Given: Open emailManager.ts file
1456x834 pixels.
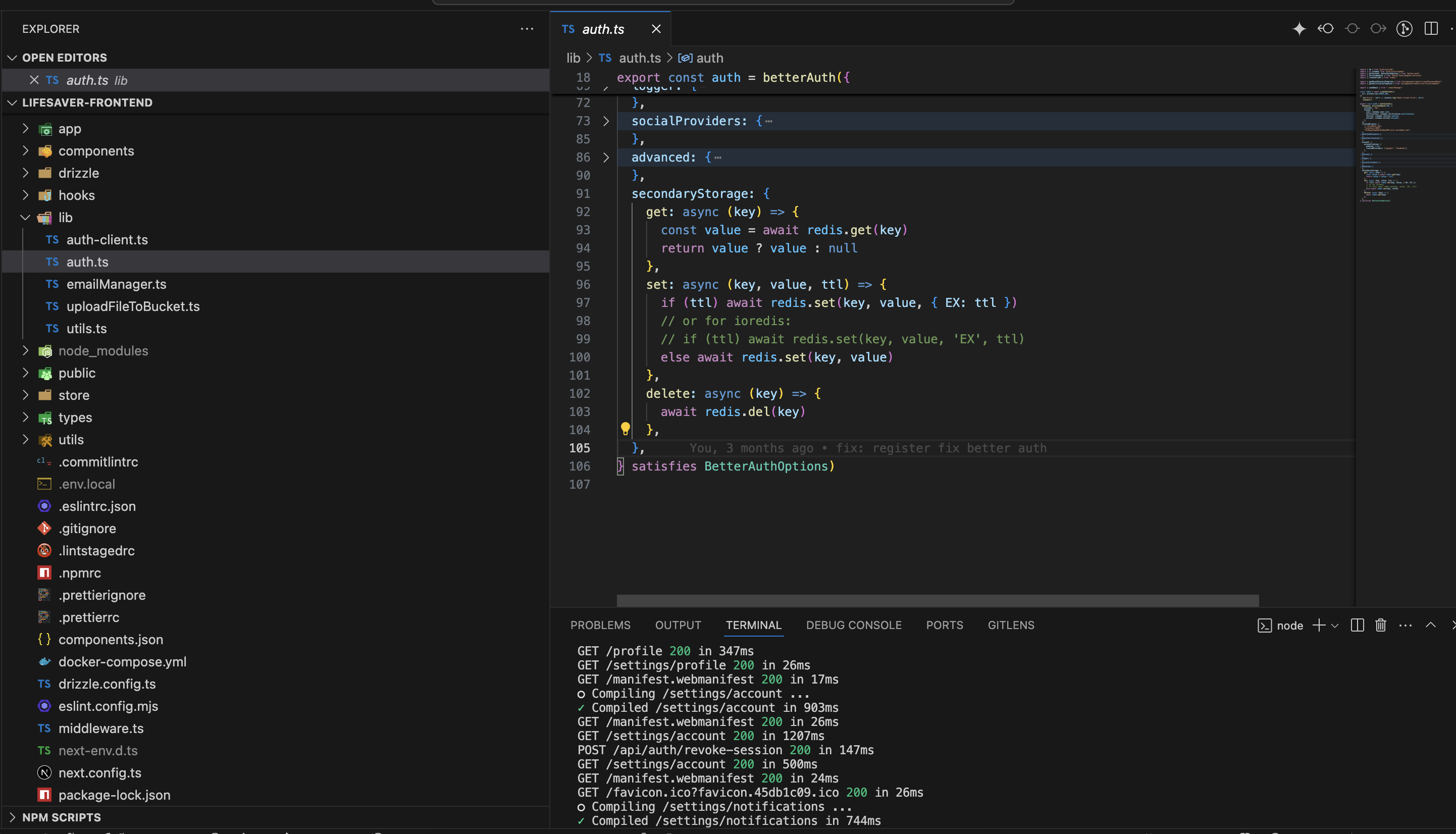Looking at the screenshot, I should 275,284.
